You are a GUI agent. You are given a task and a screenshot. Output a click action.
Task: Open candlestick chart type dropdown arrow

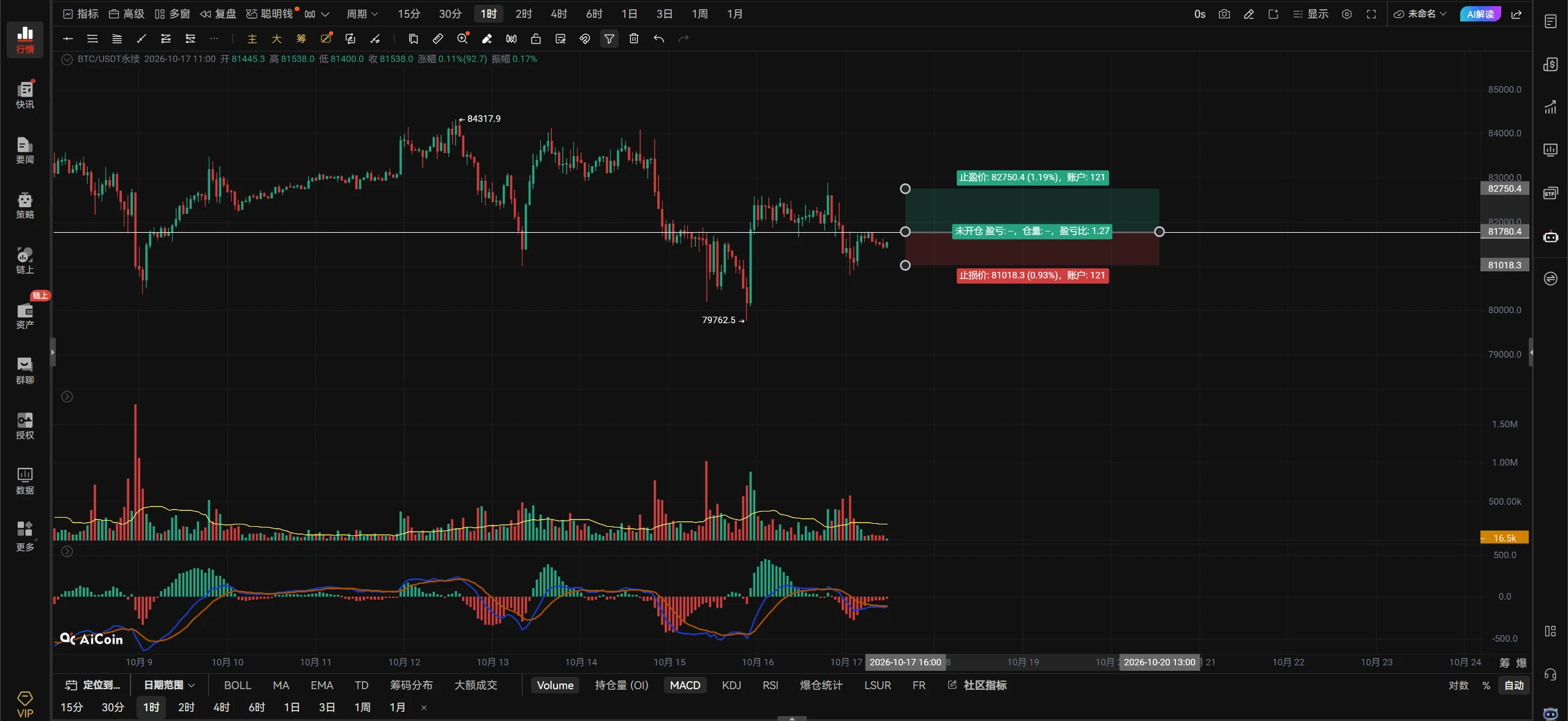coord(325,14)
